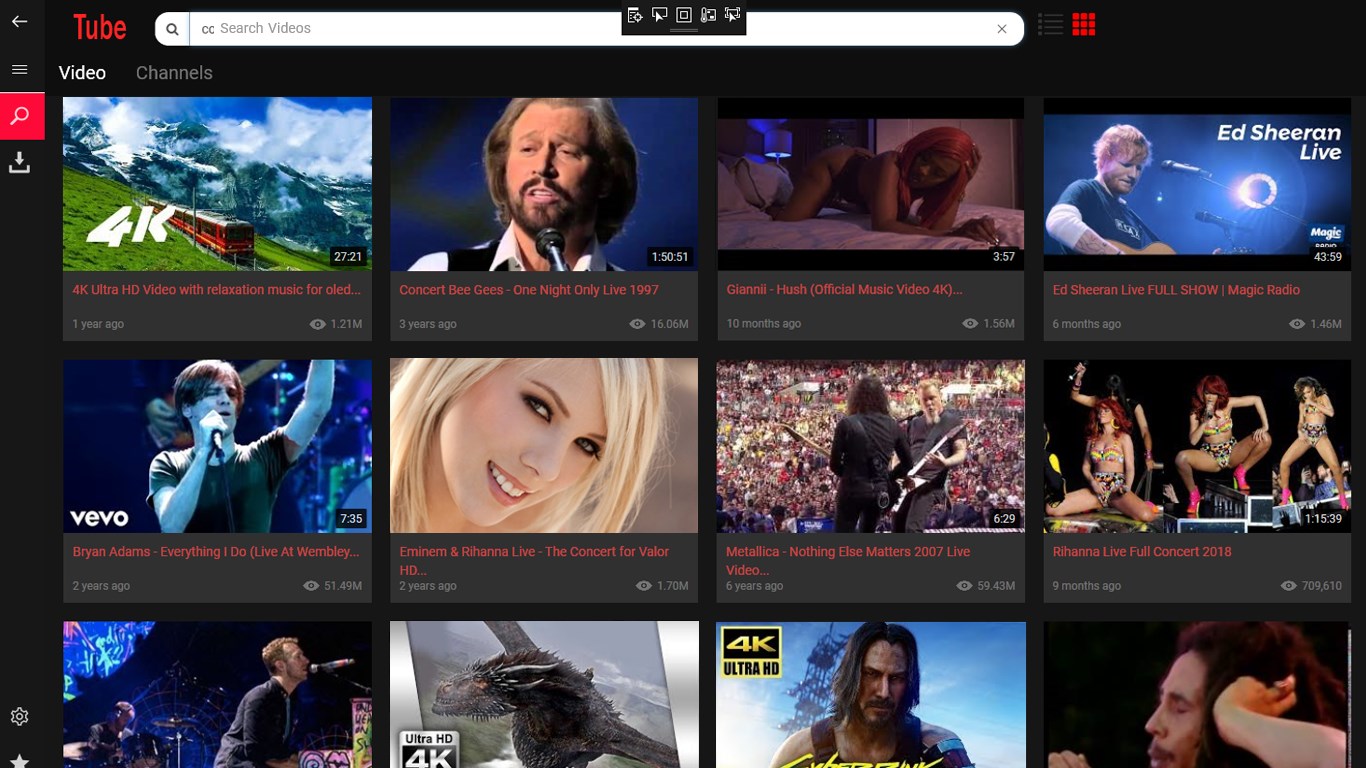The width and height of the screenshot is (1366, 768).
Task: Open the Ed Sheeran Live thumbnail
Action: (1197, 184)
